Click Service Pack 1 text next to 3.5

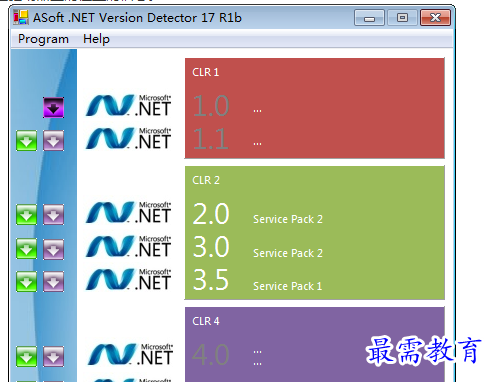[x=288, y=286]
